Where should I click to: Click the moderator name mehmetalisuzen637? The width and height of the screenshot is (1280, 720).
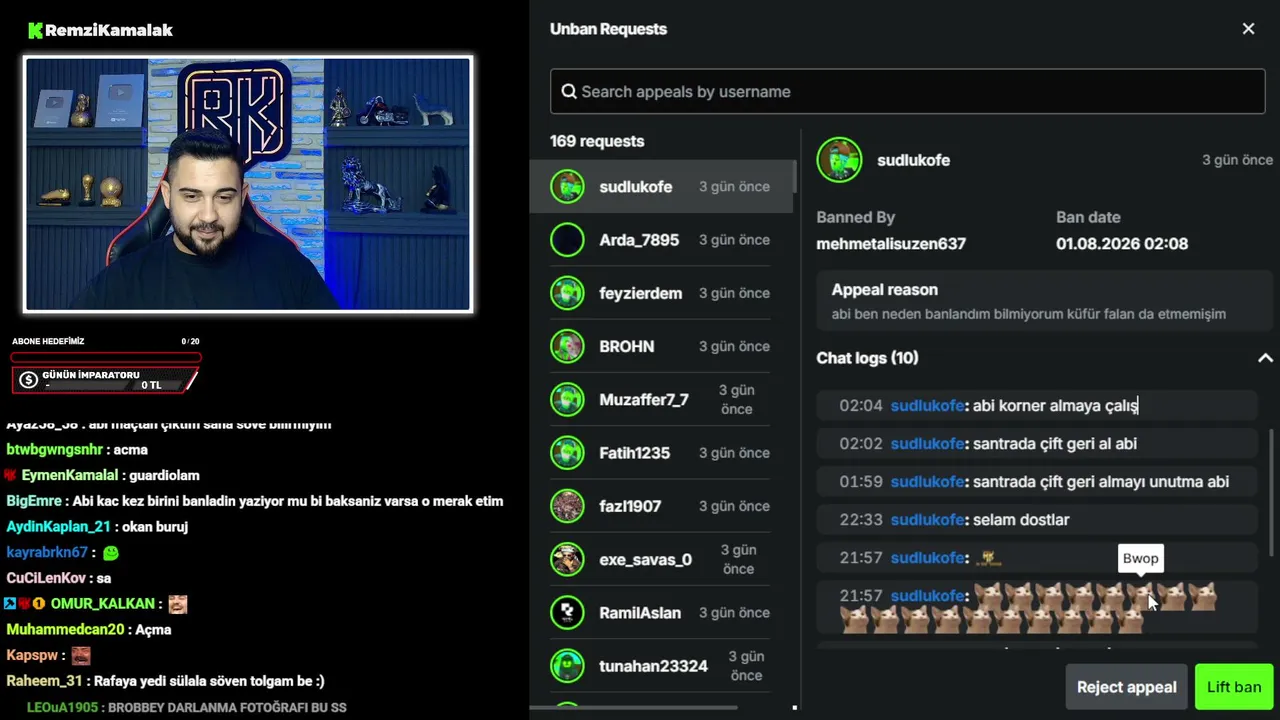pos(891,244)
